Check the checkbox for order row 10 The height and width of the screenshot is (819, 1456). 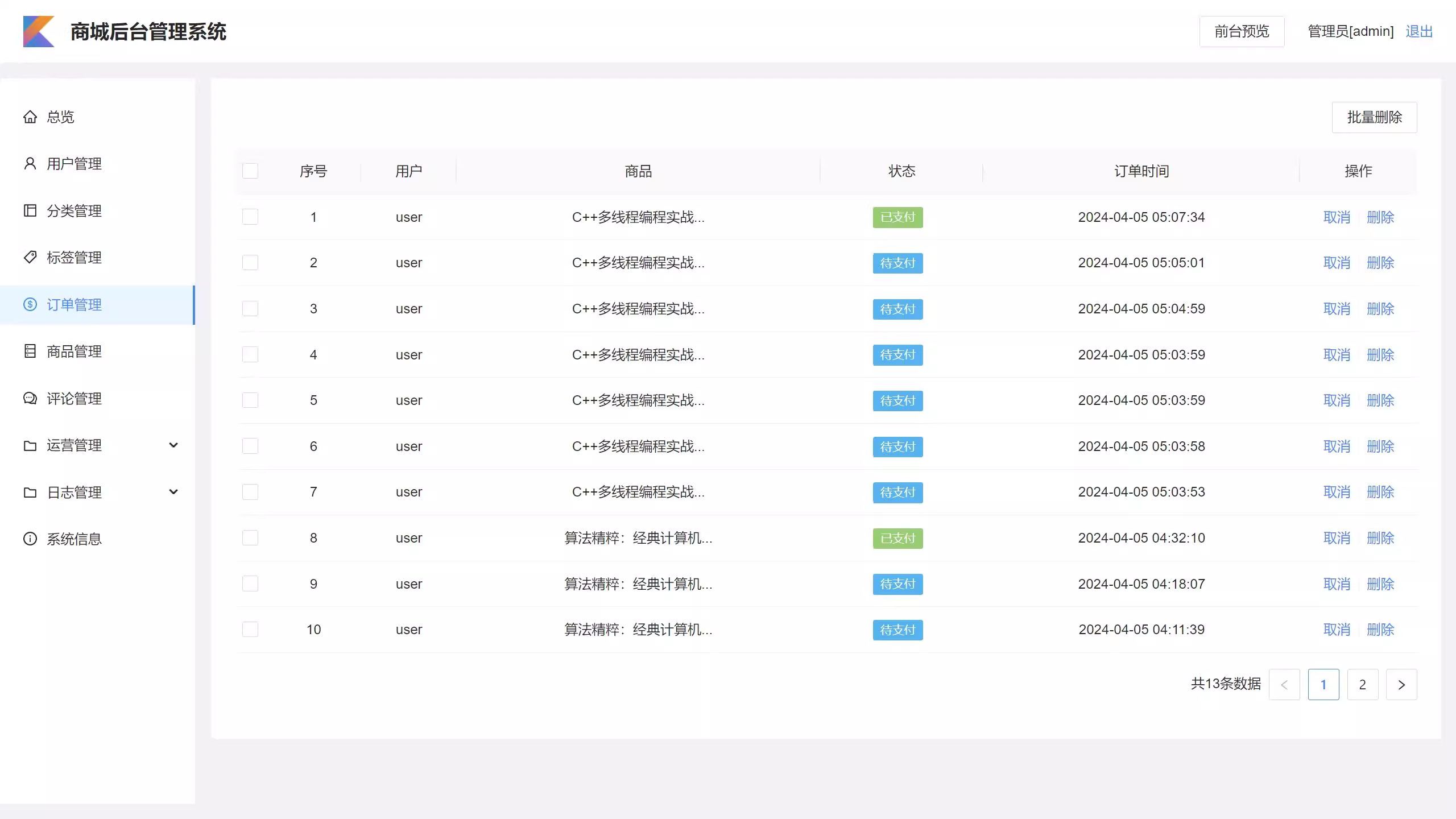[250, 629]
